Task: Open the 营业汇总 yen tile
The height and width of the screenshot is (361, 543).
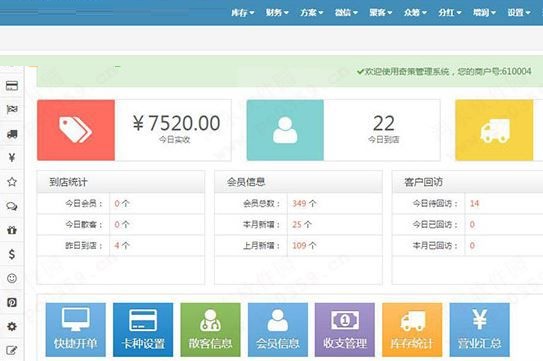Action: (x=479, y=329)
